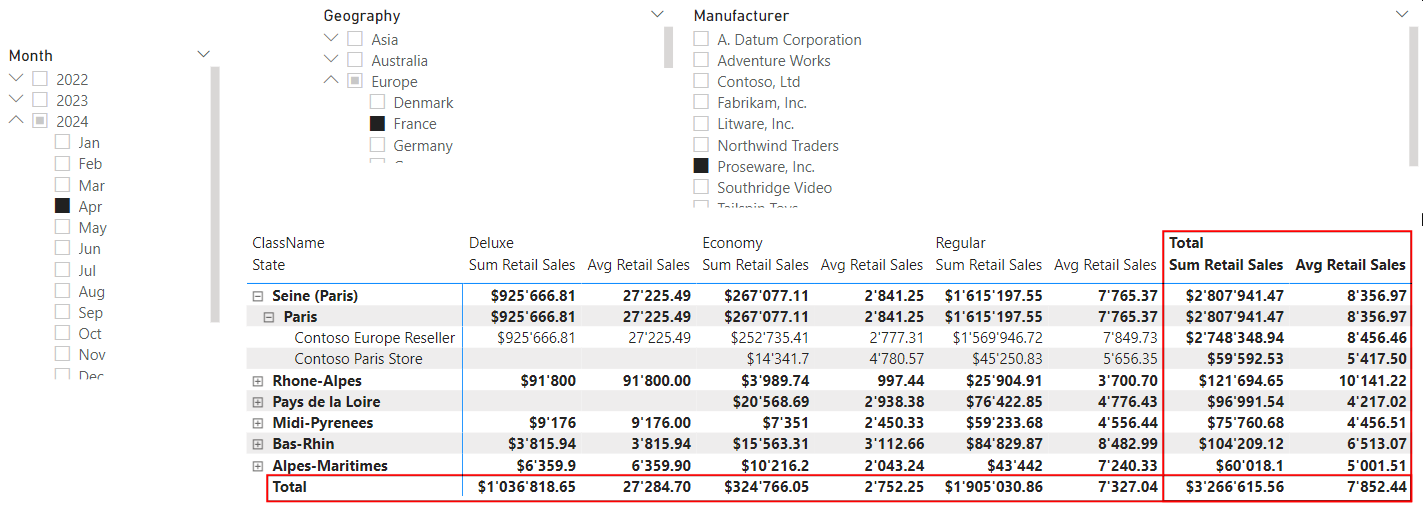Screen dimensions: 1423x527
Task: Expand the Bas-Rhin row
Action: tap(258, 444)
